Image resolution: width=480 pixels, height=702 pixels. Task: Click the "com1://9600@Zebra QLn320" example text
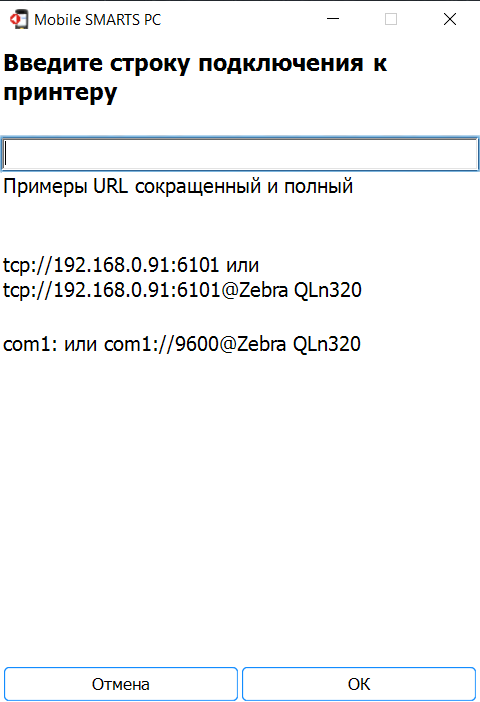click(x=232, y=344)
